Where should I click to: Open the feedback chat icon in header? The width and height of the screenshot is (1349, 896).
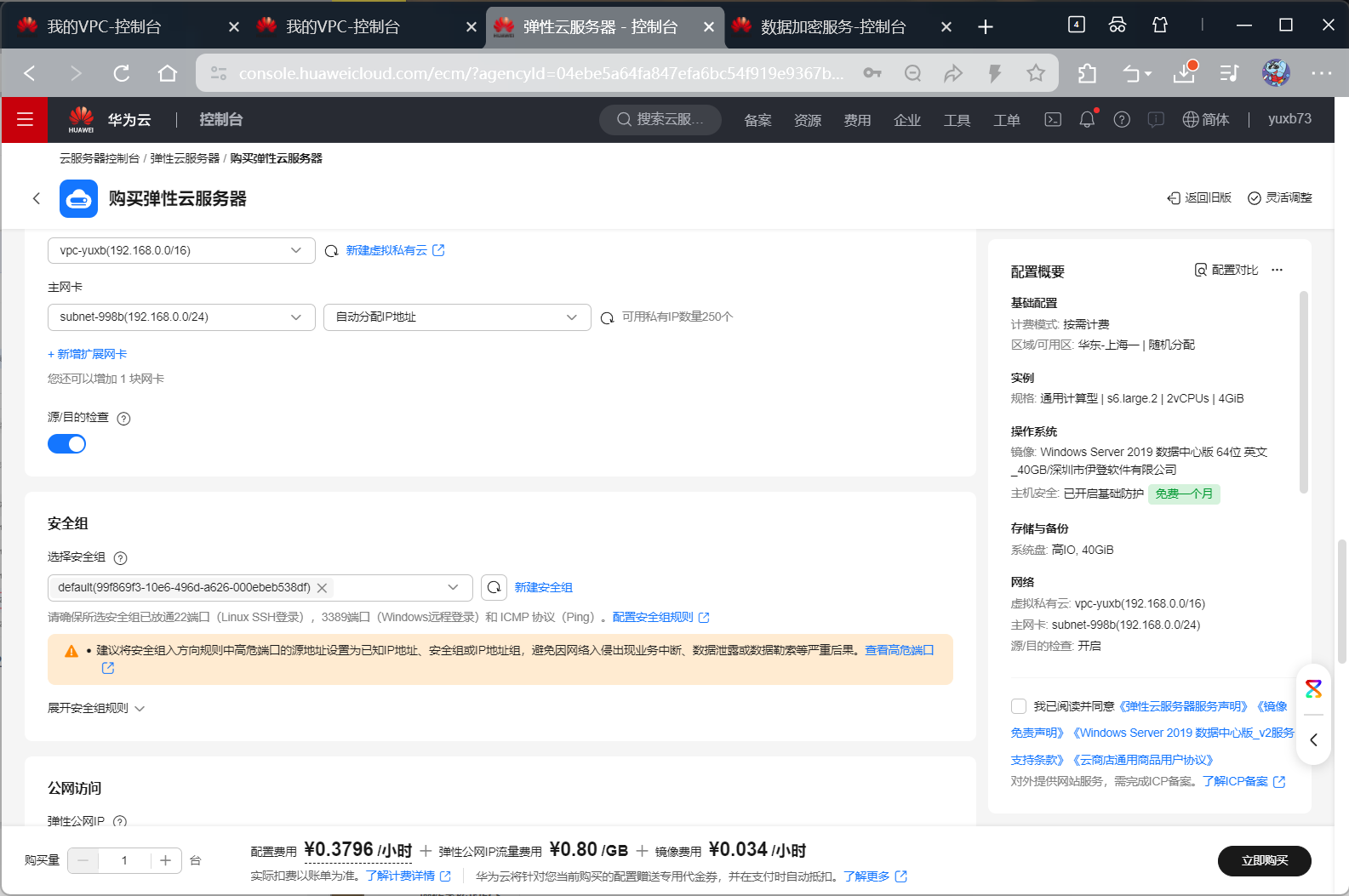(1156, 120)
